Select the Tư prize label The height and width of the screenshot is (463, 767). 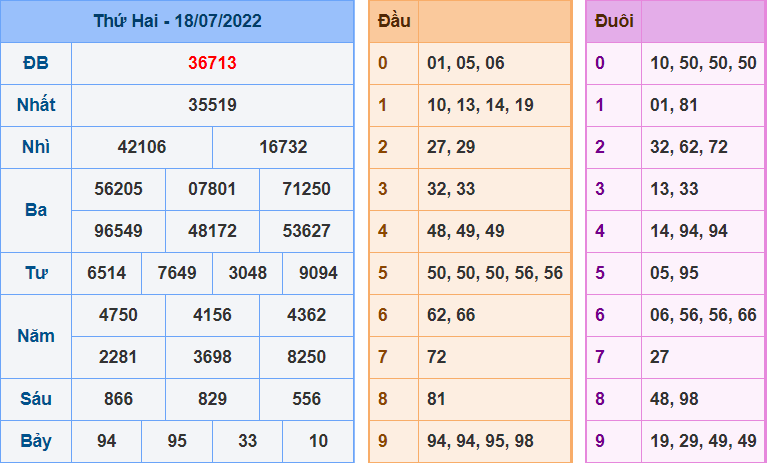(x=36, y=273)
